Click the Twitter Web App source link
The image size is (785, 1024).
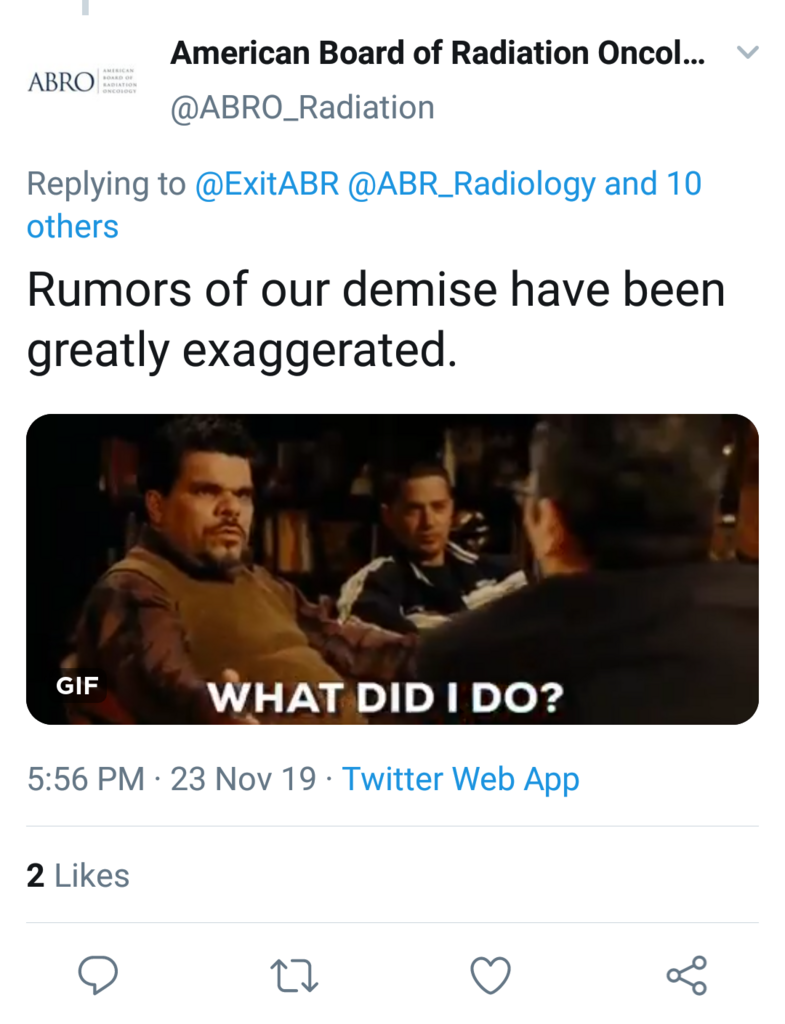461,779
